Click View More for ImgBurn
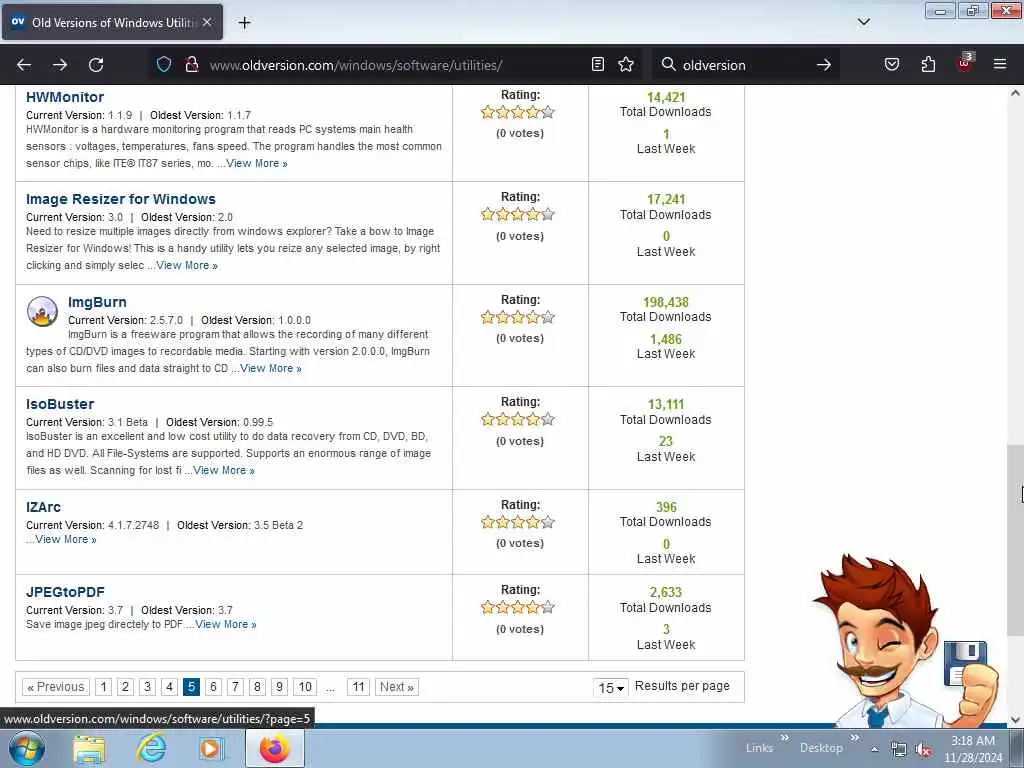This screenshot has height=768, width=1024. [x=270, y=368]
